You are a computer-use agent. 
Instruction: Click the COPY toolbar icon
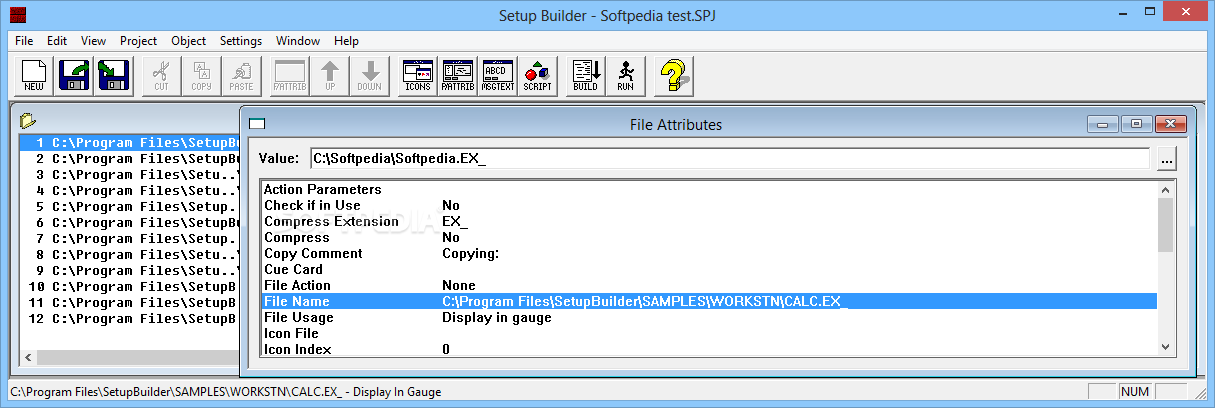coord(201,76)
